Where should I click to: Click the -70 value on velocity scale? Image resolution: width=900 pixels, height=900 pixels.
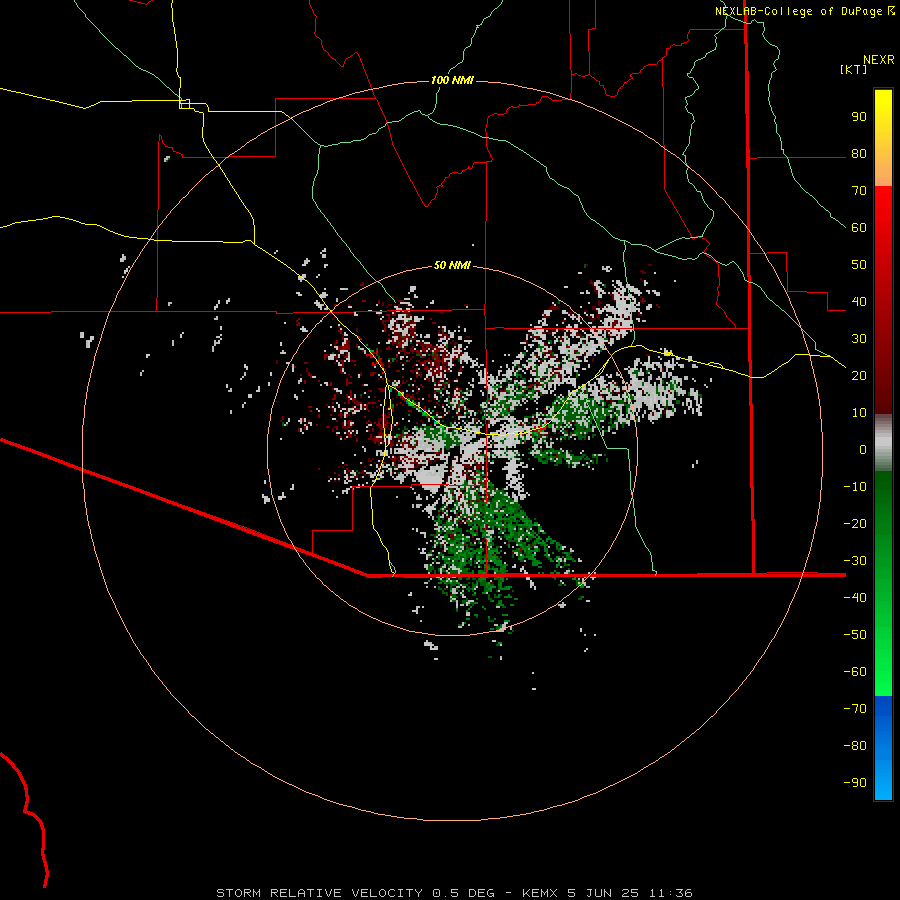855,709
